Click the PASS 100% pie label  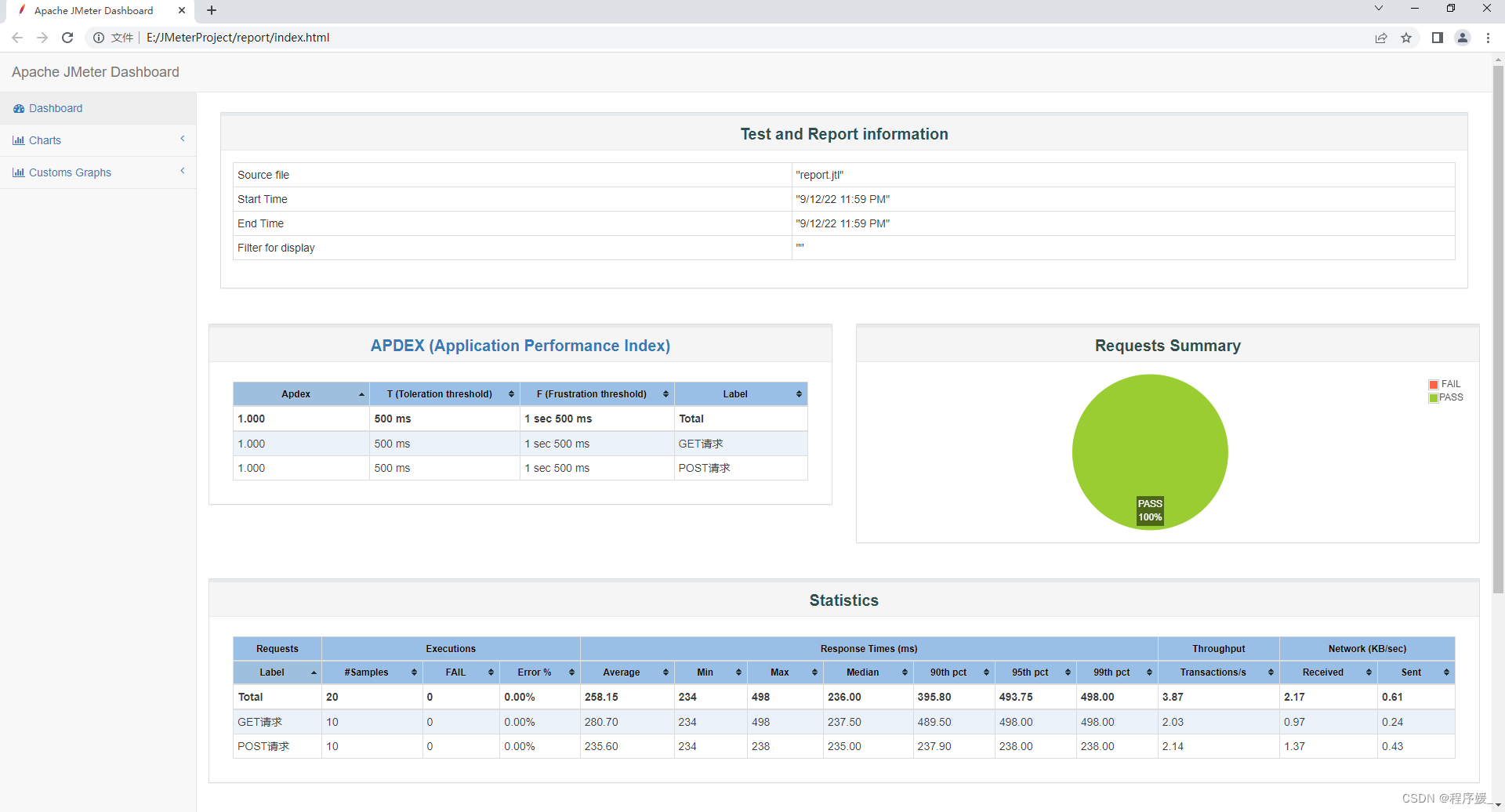click(x=1150, y=510)
